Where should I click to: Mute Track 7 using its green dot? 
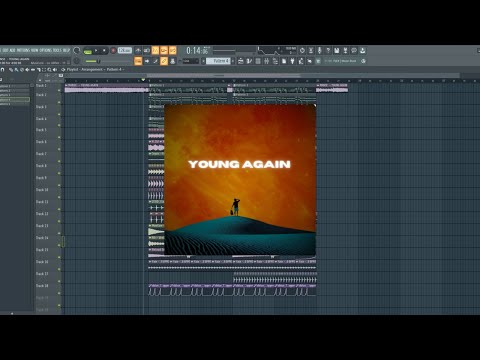pyautogui.click(x=59, y=161)
